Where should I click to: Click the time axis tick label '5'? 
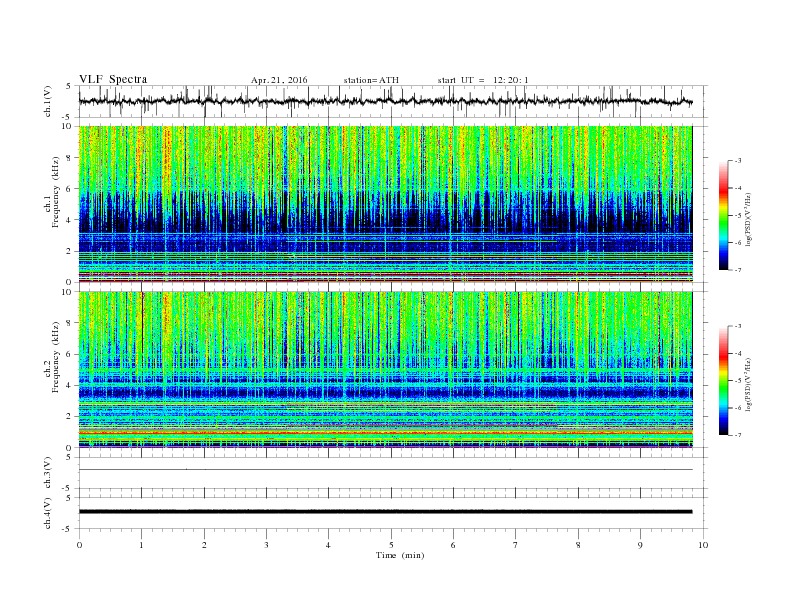pos(391,545)
